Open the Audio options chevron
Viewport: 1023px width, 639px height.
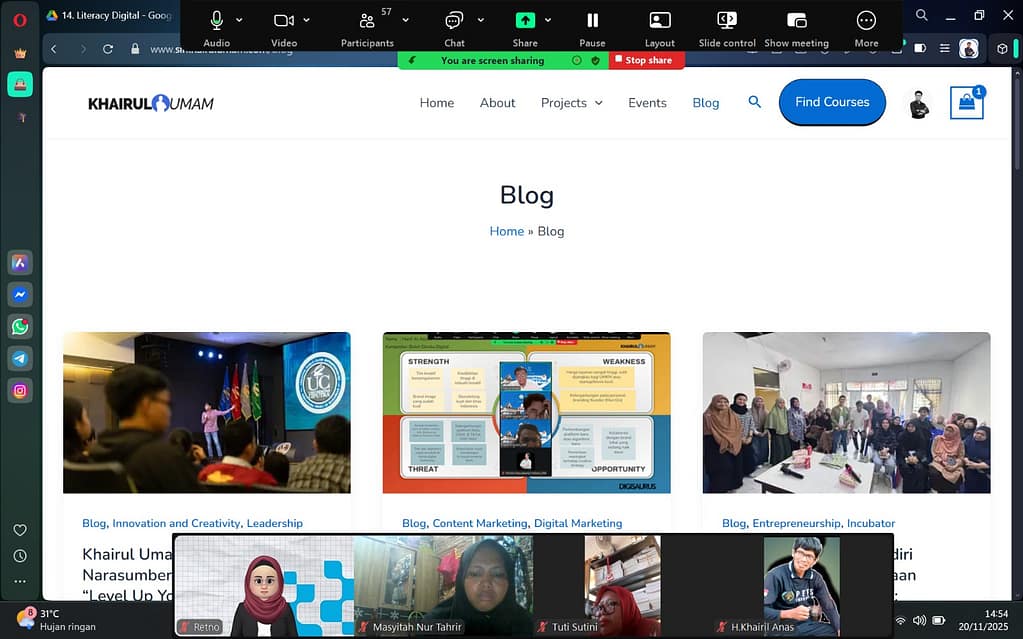239,20
